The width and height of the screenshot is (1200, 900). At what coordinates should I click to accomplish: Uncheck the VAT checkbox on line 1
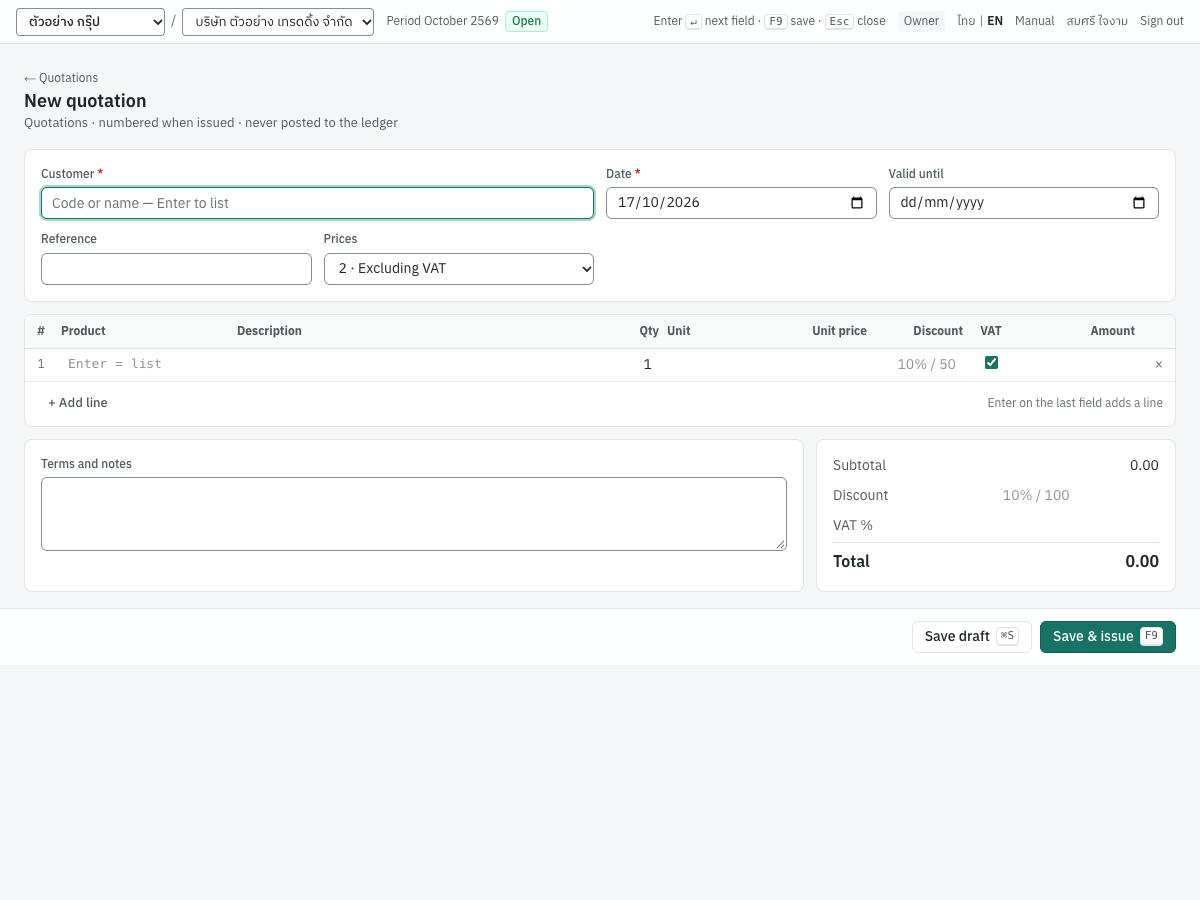pos(991,363)
